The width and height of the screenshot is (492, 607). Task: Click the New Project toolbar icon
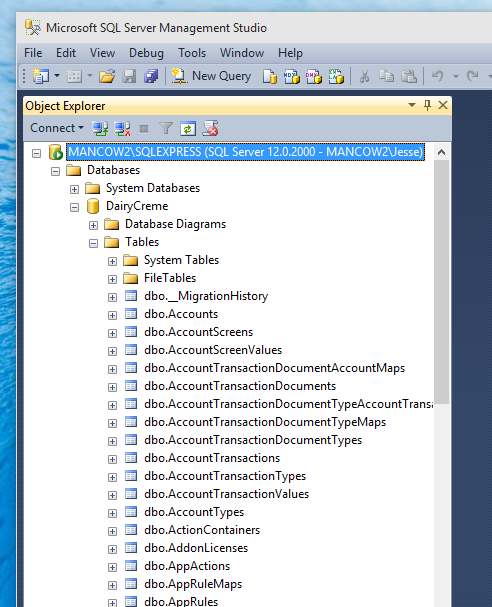[41, 76]
